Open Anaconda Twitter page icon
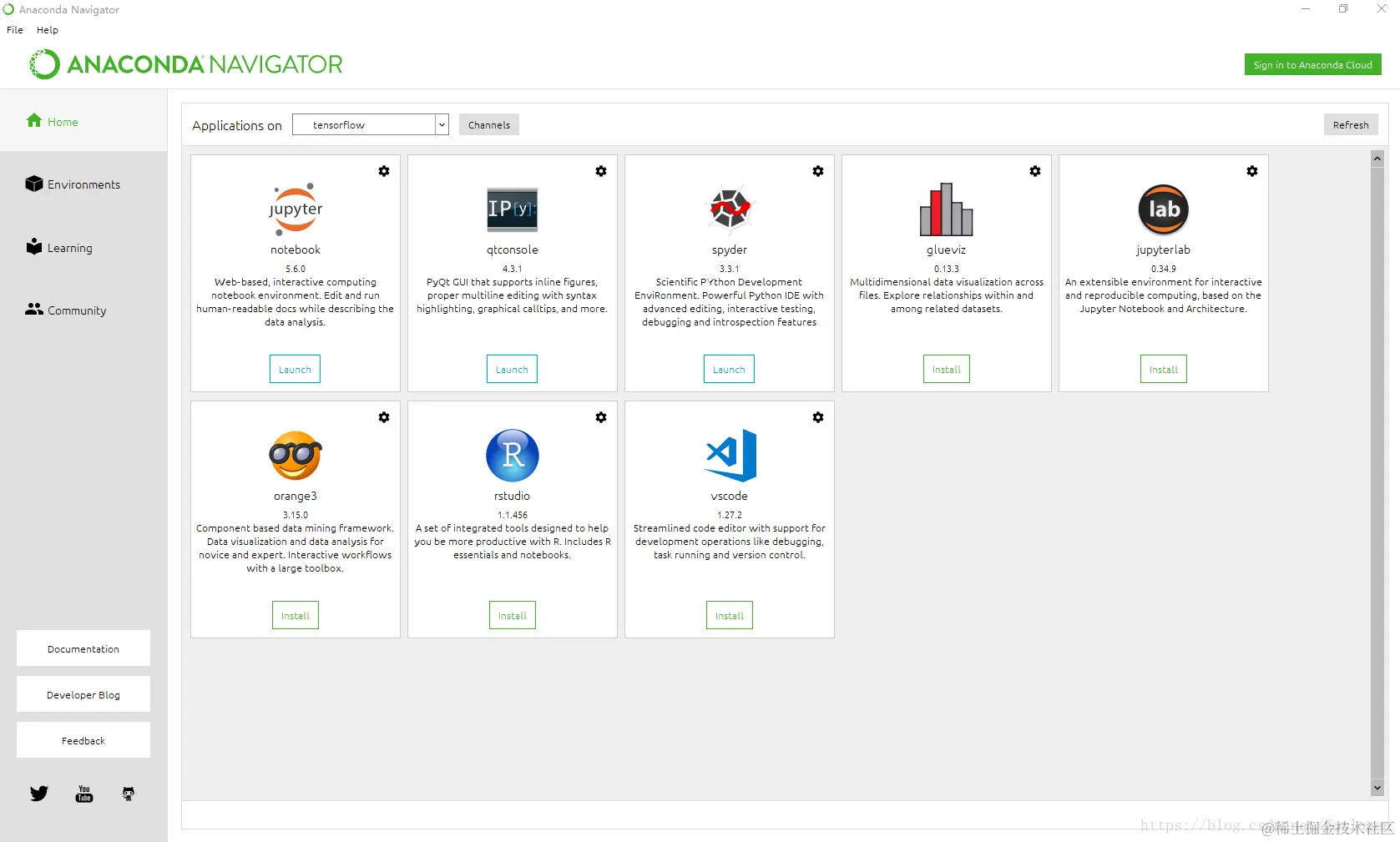1400x842 pixels. click(39, 794)
